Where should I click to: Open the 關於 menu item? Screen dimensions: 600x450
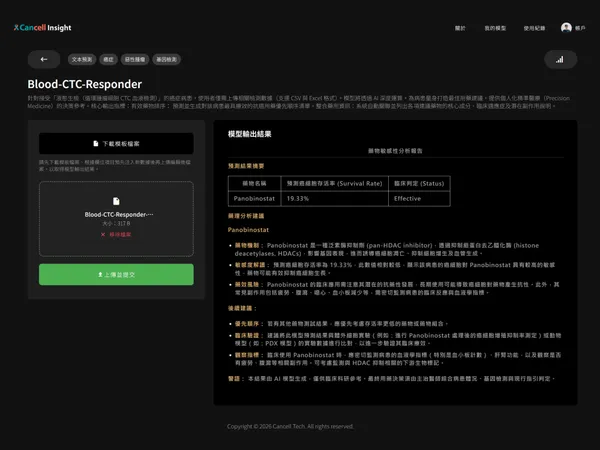coord(460,28)
